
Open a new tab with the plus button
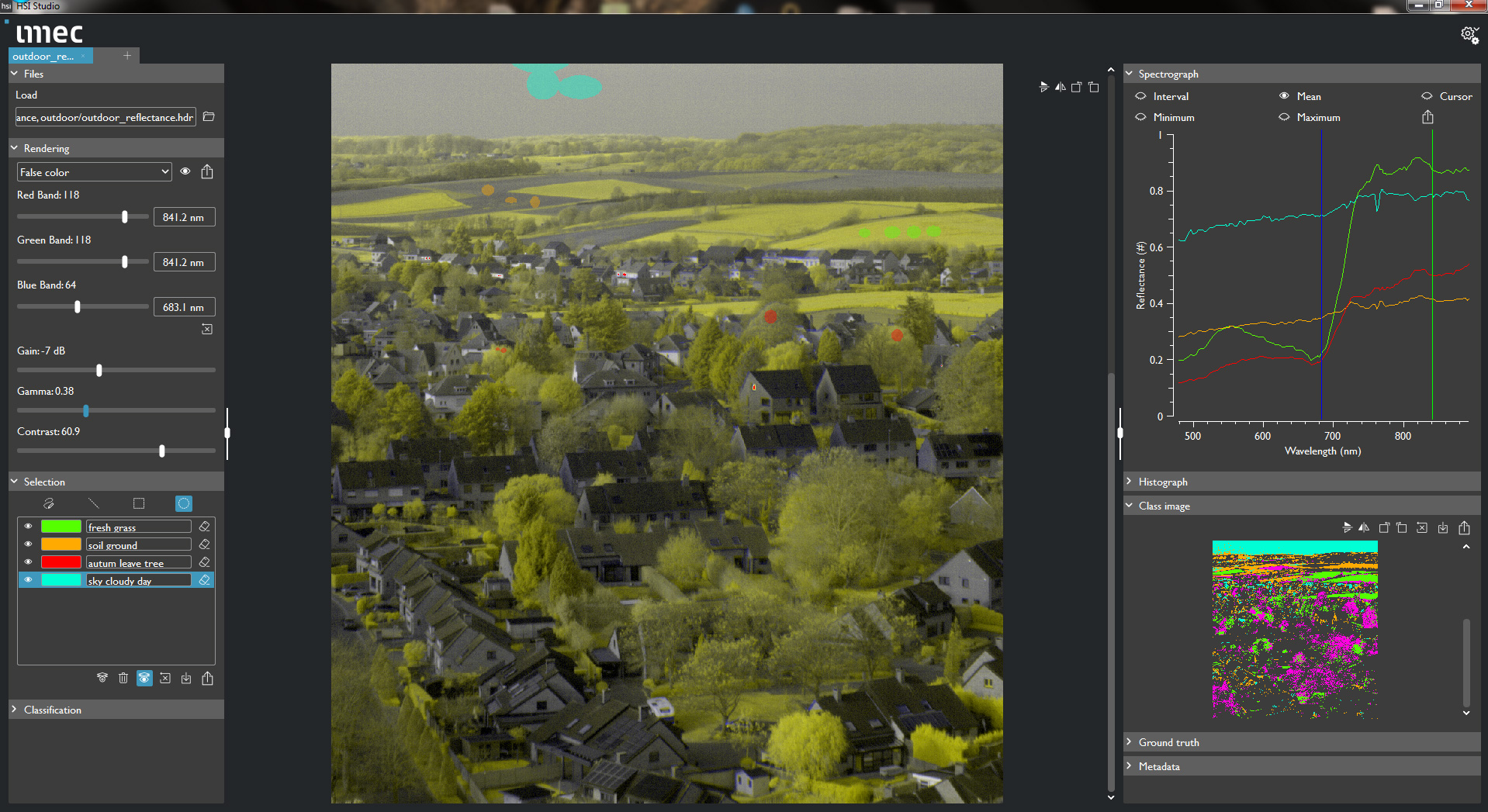(126, 55)
